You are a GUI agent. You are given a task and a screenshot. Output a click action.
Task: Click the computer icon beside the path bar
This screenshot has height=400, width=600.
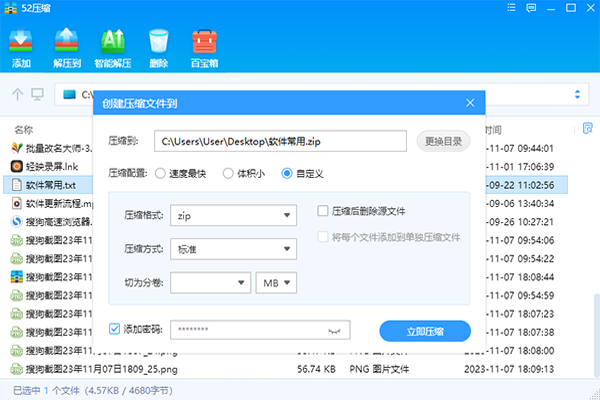coord(37,95)
